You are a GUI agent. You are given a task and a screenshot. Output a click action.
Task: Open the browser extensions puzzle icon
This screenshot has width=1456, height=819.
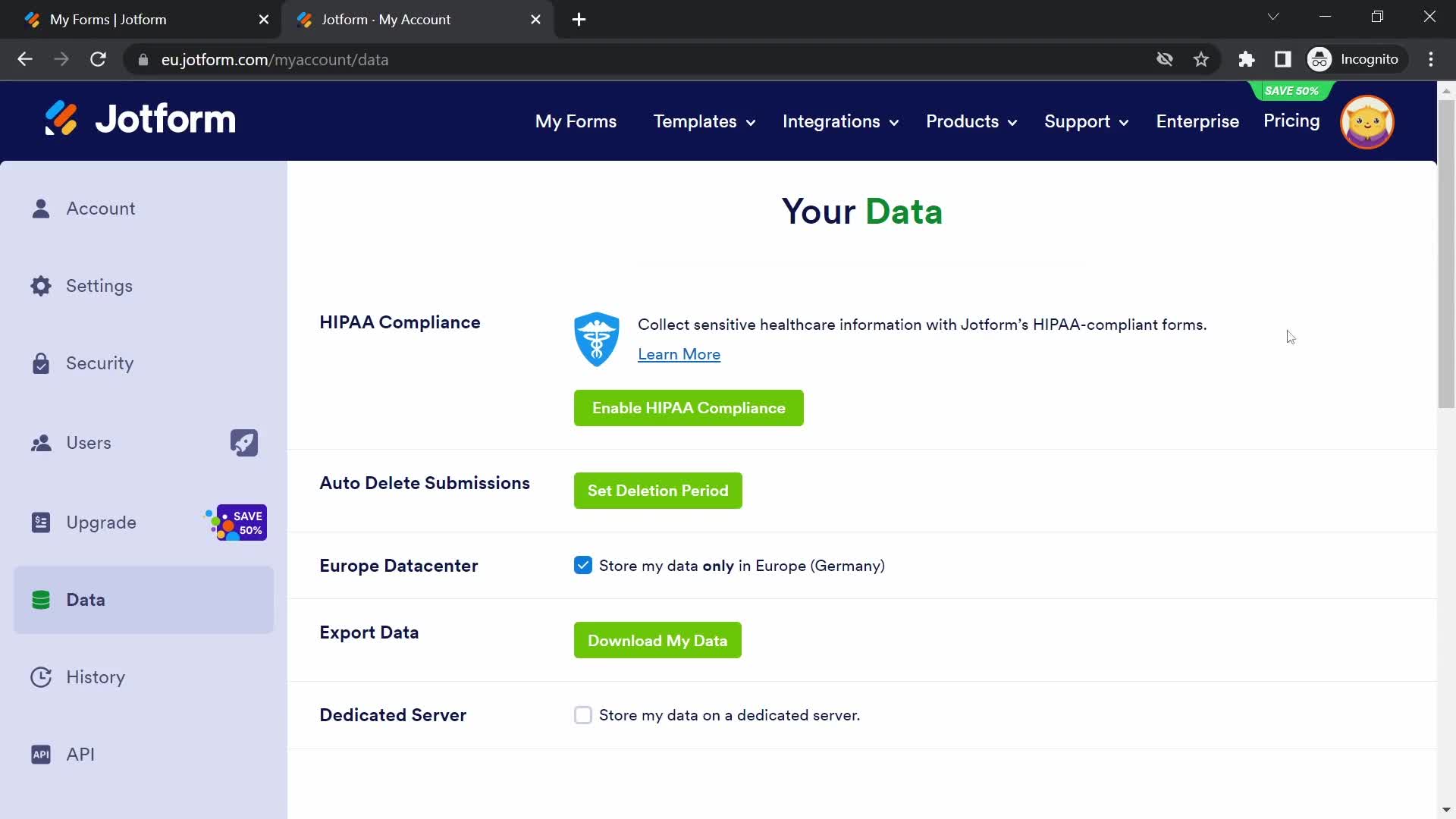pos(1247,59)
